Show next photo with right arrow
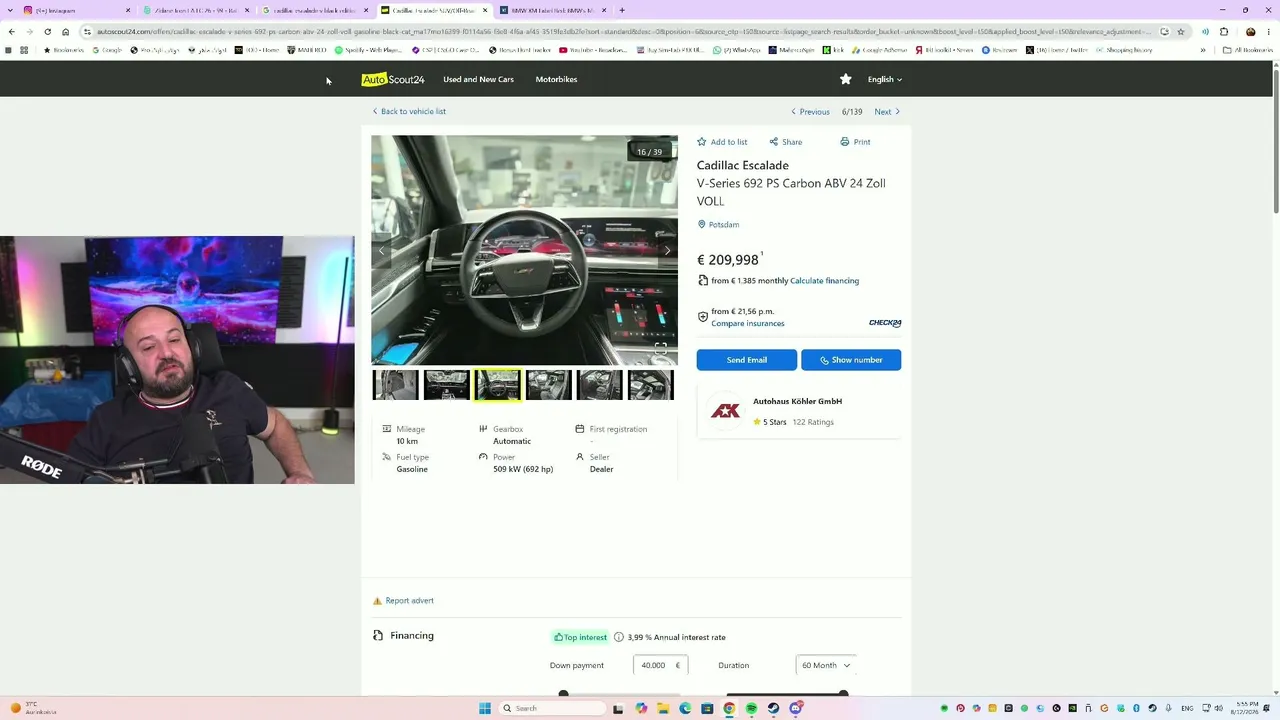This screenshot has width=1280, height=720. (x=667, y=251)
